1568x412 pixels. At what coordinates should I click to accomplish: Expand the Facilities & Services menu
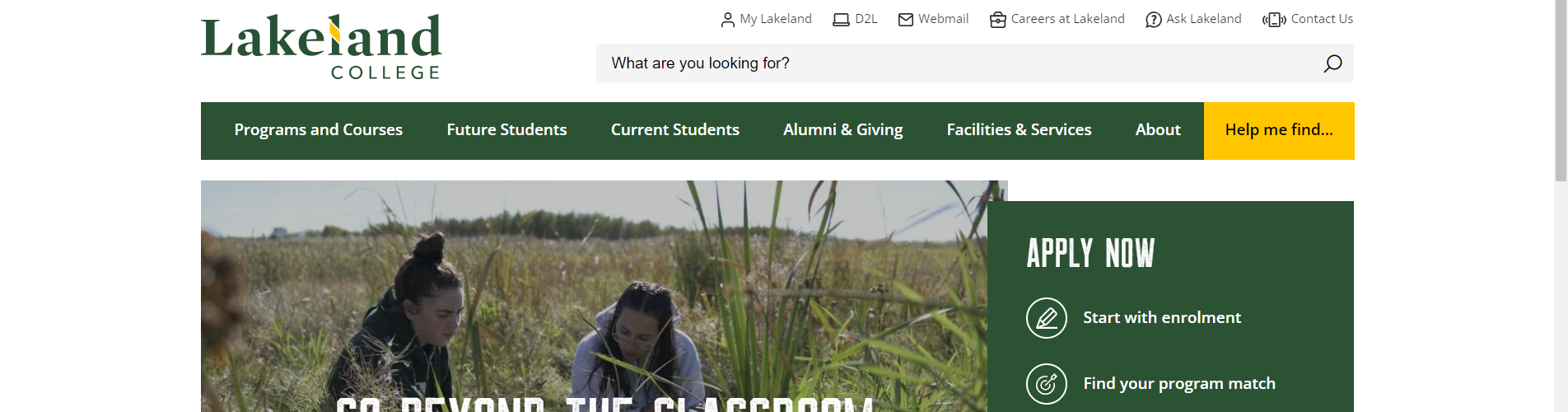[1019, 130]
